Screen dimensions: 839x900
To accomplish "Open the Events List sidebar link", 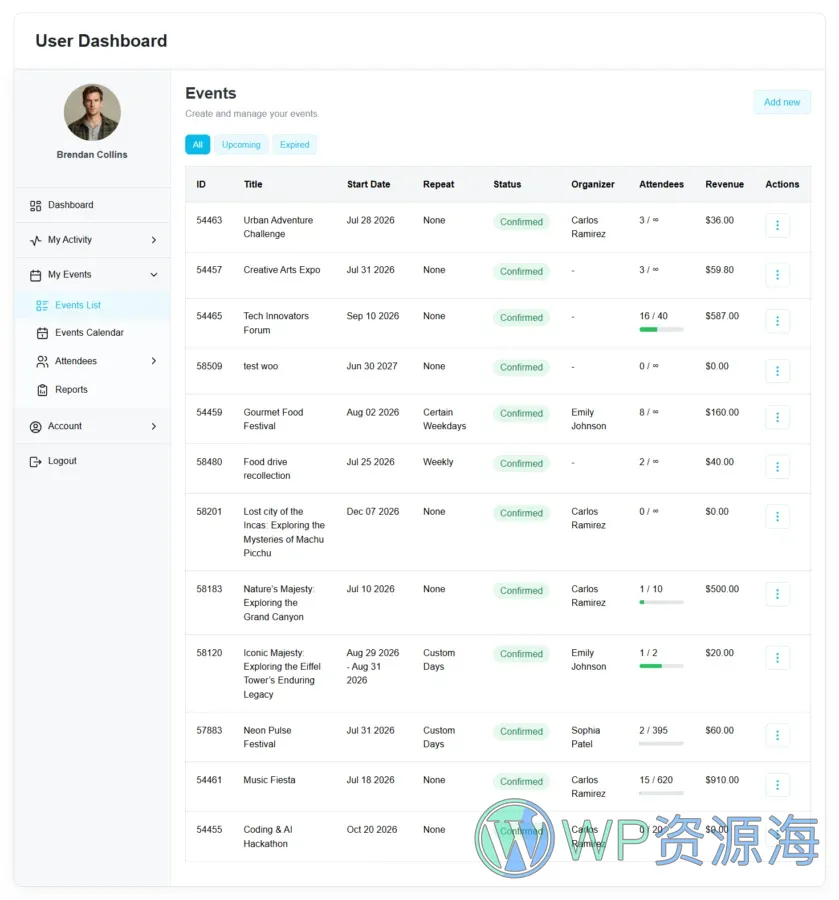I will point(92,305).
